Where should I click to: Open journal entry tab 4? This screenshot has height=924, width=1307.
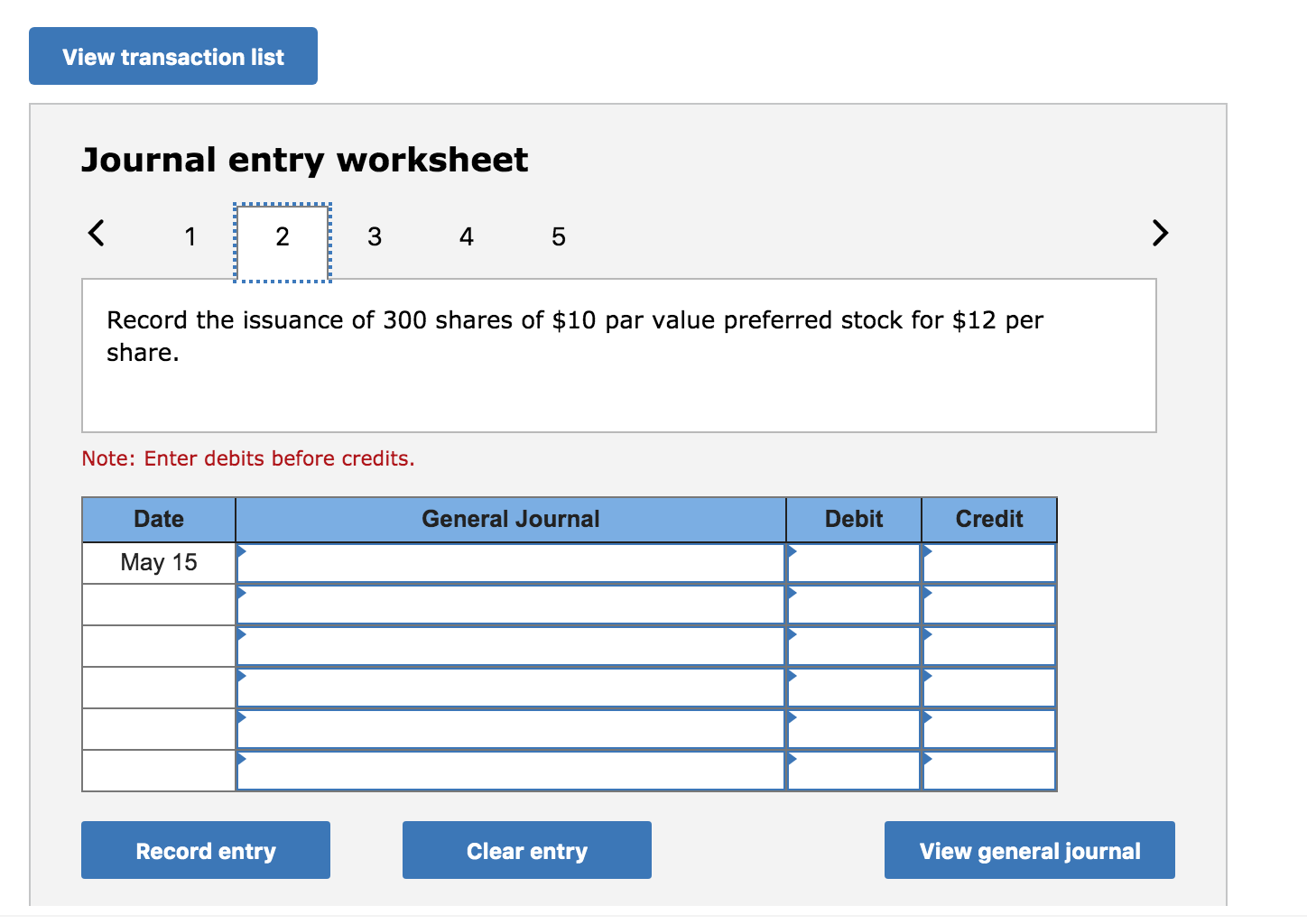(467, 236)
